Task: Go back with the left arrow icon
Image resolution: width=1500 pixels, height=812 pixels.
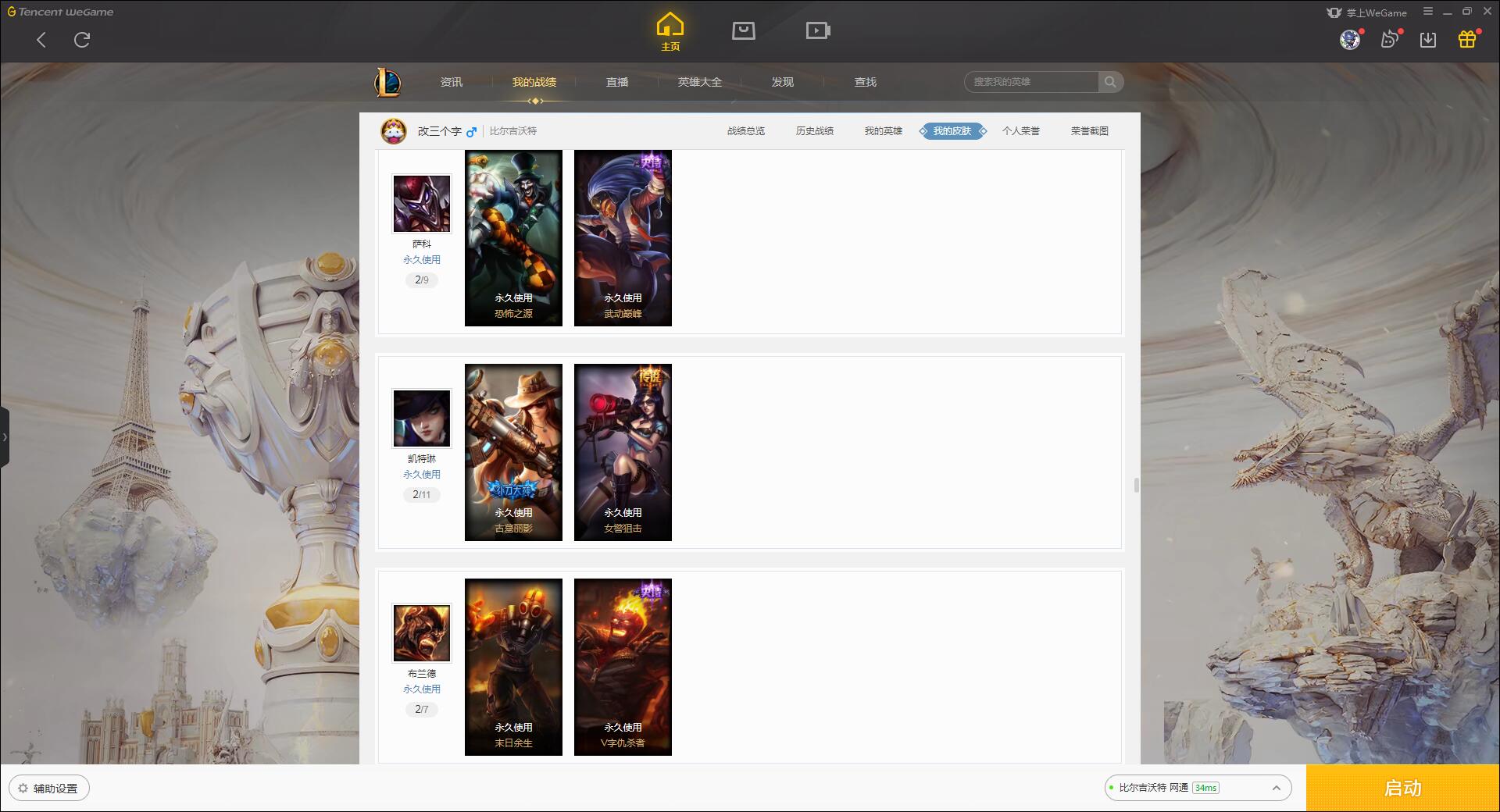Action: coord(41,40)
